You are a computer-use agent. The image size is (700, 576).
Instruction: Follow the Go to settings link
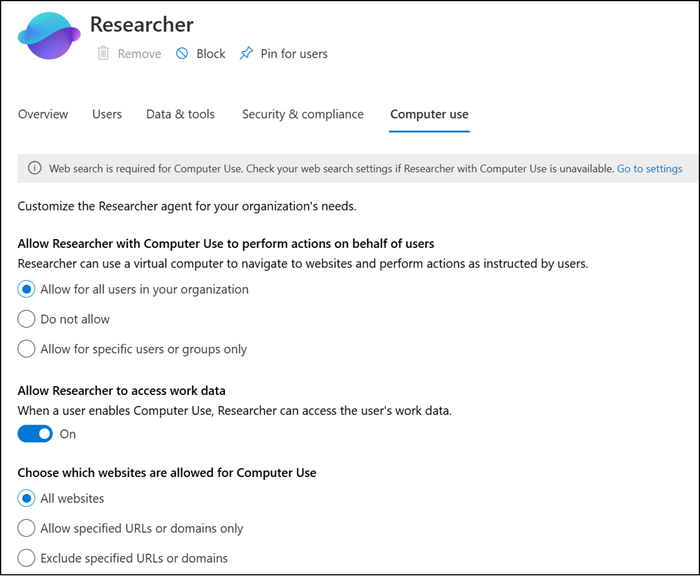pyautogui.click(x=650, y=168)
